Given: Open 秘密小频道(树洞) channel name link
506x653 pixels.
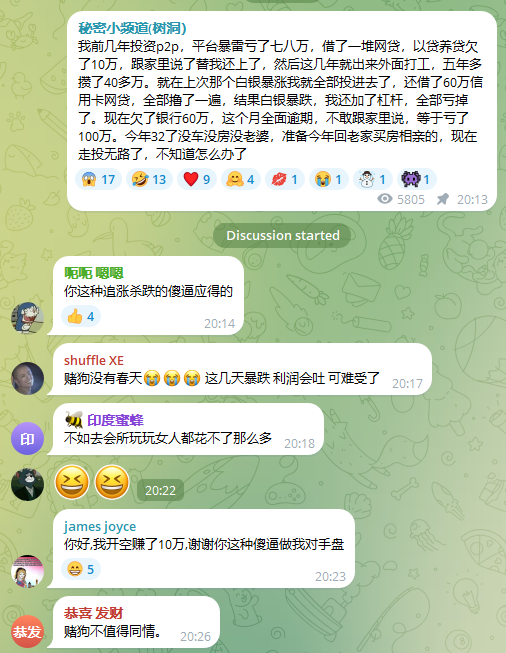Looking at the screenshot, I should point(132,28).
